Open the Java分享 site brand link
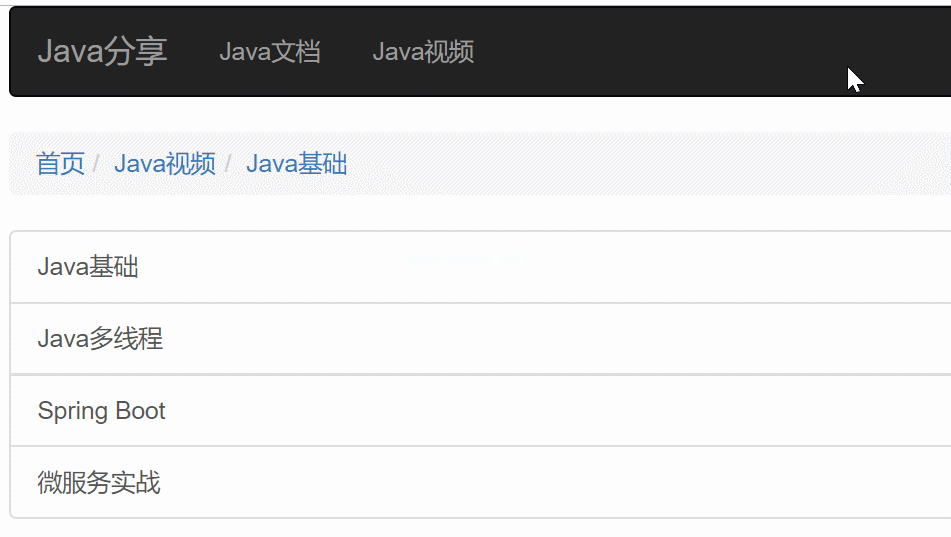Image resolution: width=951 pixels, height=537 pixels. pos(102,52)
